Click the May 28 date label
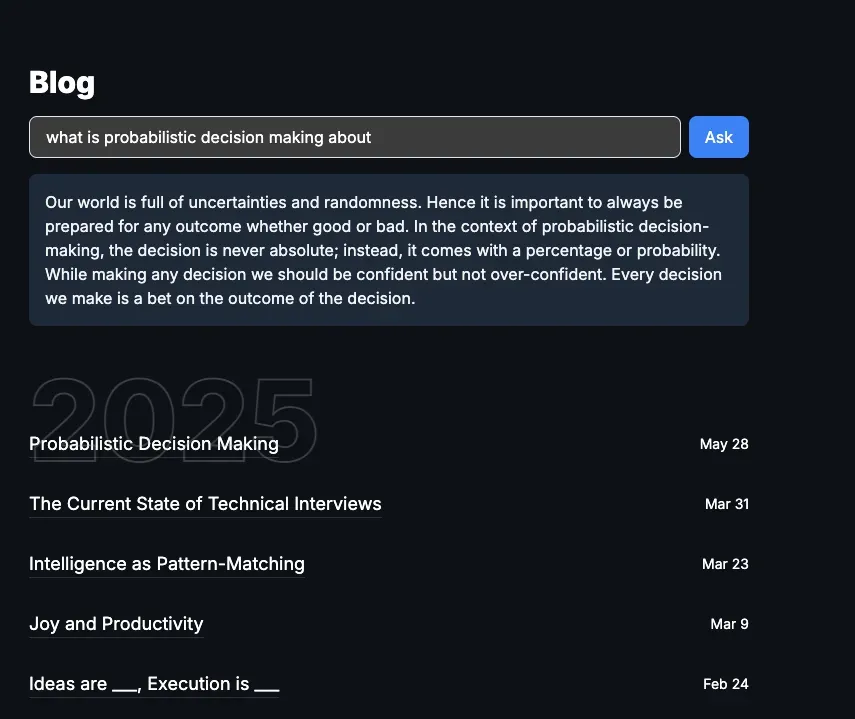This screenshot has height=719, width=855. [724, 444]
